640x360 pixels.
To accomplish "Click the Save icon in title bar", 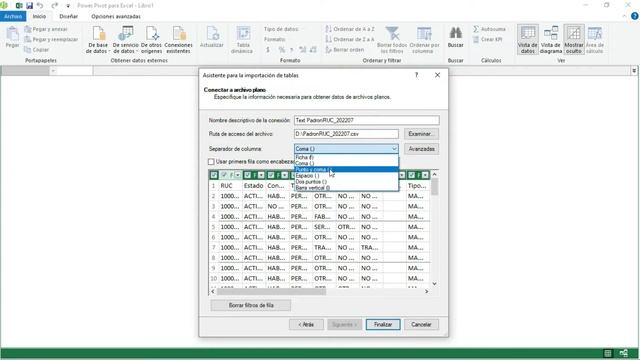I will pos(29,6).
